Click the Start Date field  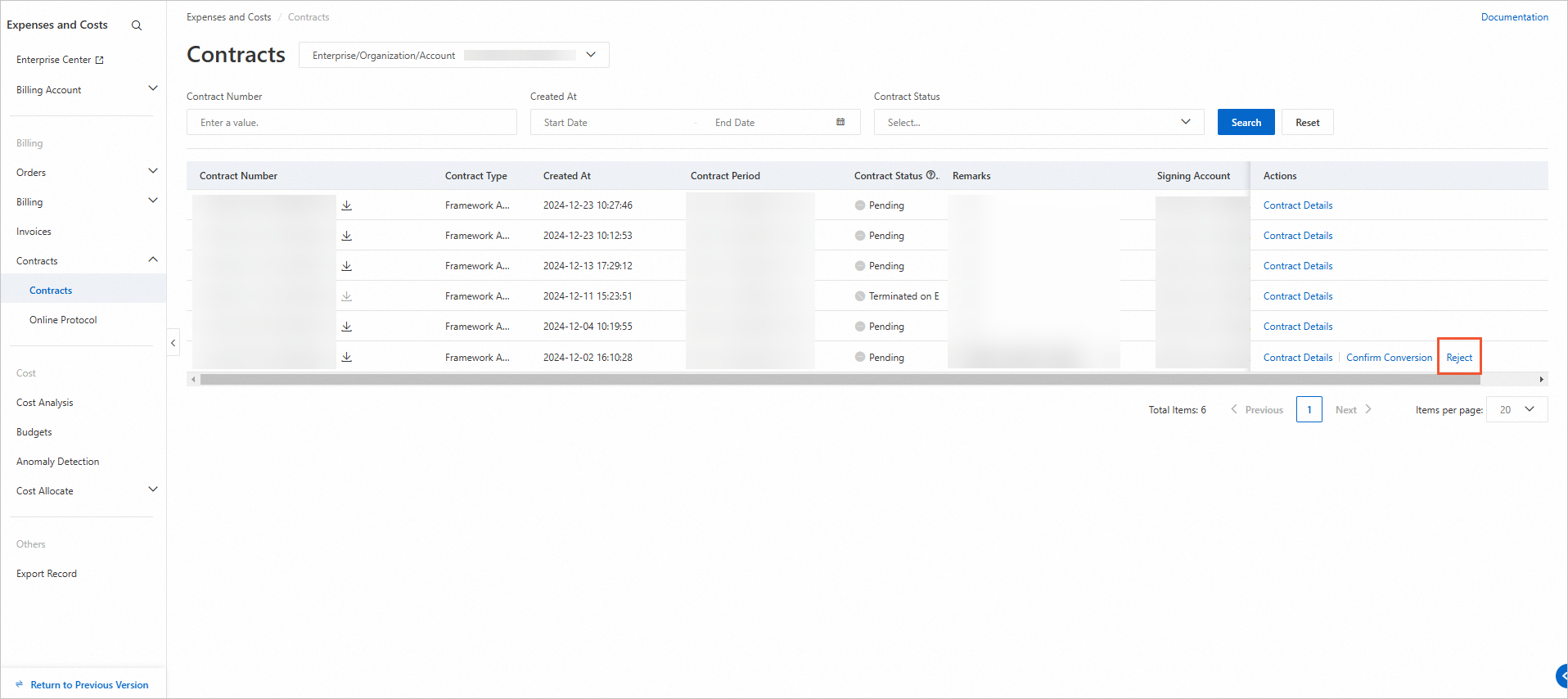tap(614, 123)
